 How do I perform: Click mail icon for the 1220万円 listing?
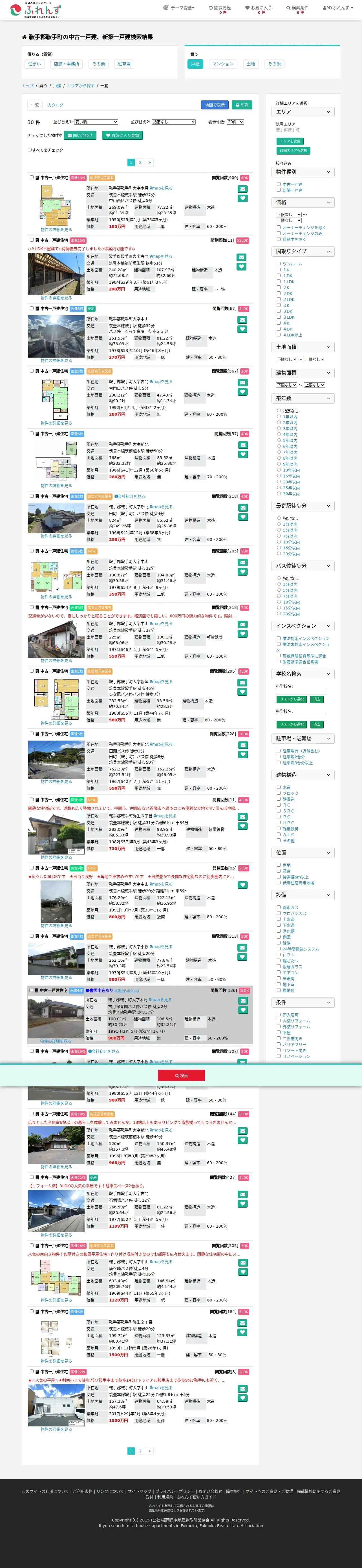pos(242,1262)
